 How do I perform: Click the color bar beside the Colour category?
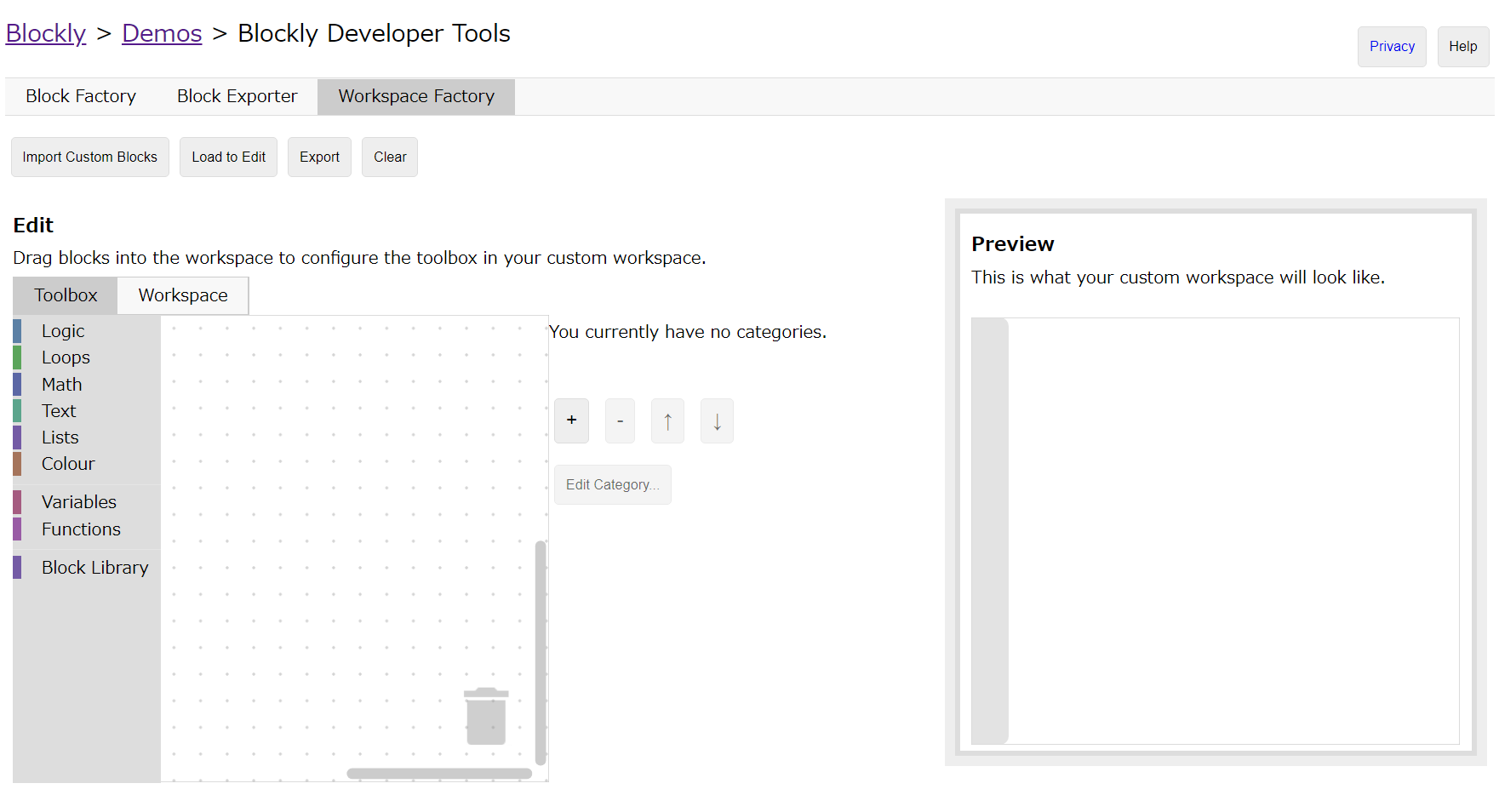(18, 464)
